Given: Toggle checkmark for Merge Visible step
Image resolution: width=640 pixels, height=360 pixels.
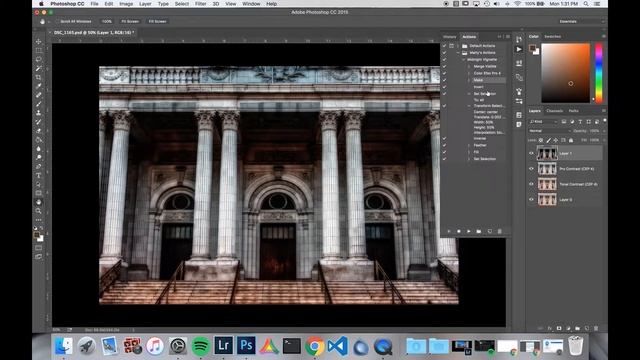Looking at the screenshot, I should pos(444,66).
